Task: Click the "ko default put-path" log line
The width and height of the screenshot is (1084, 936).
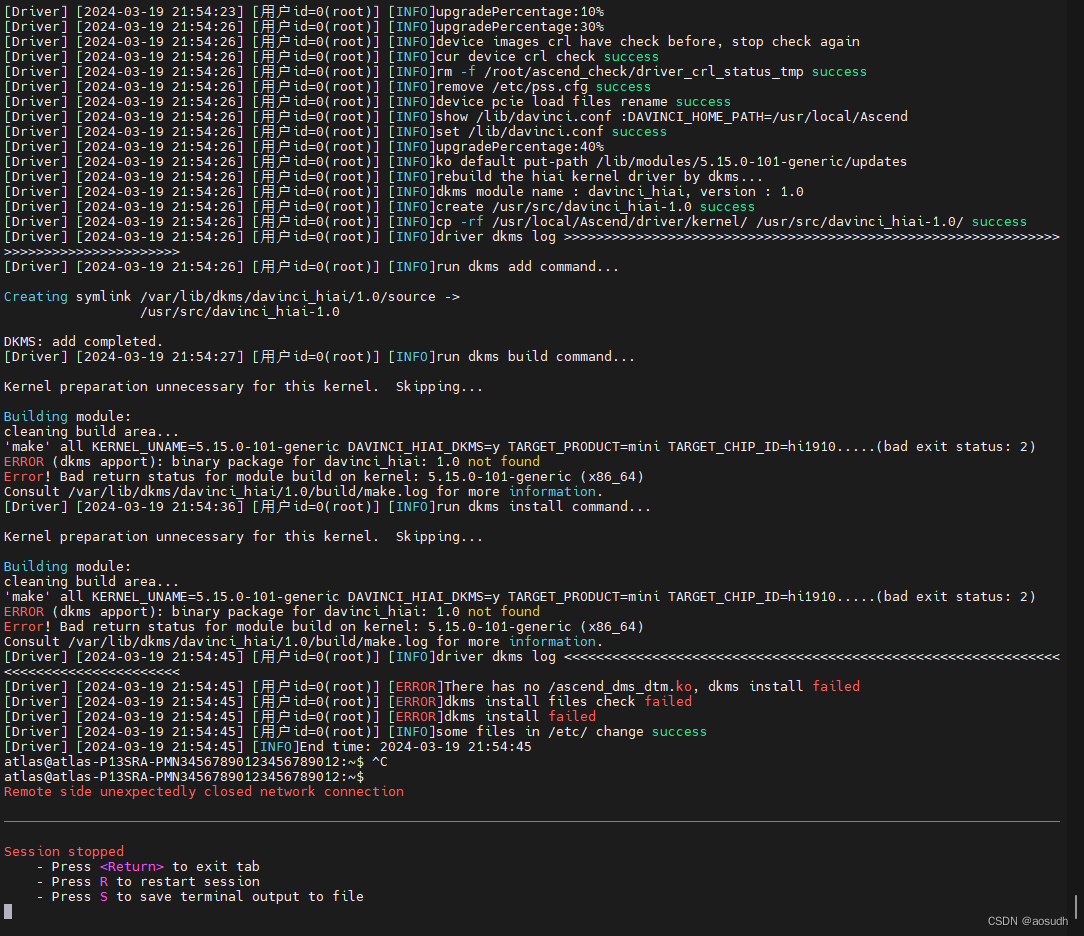Action: (456, 162)
